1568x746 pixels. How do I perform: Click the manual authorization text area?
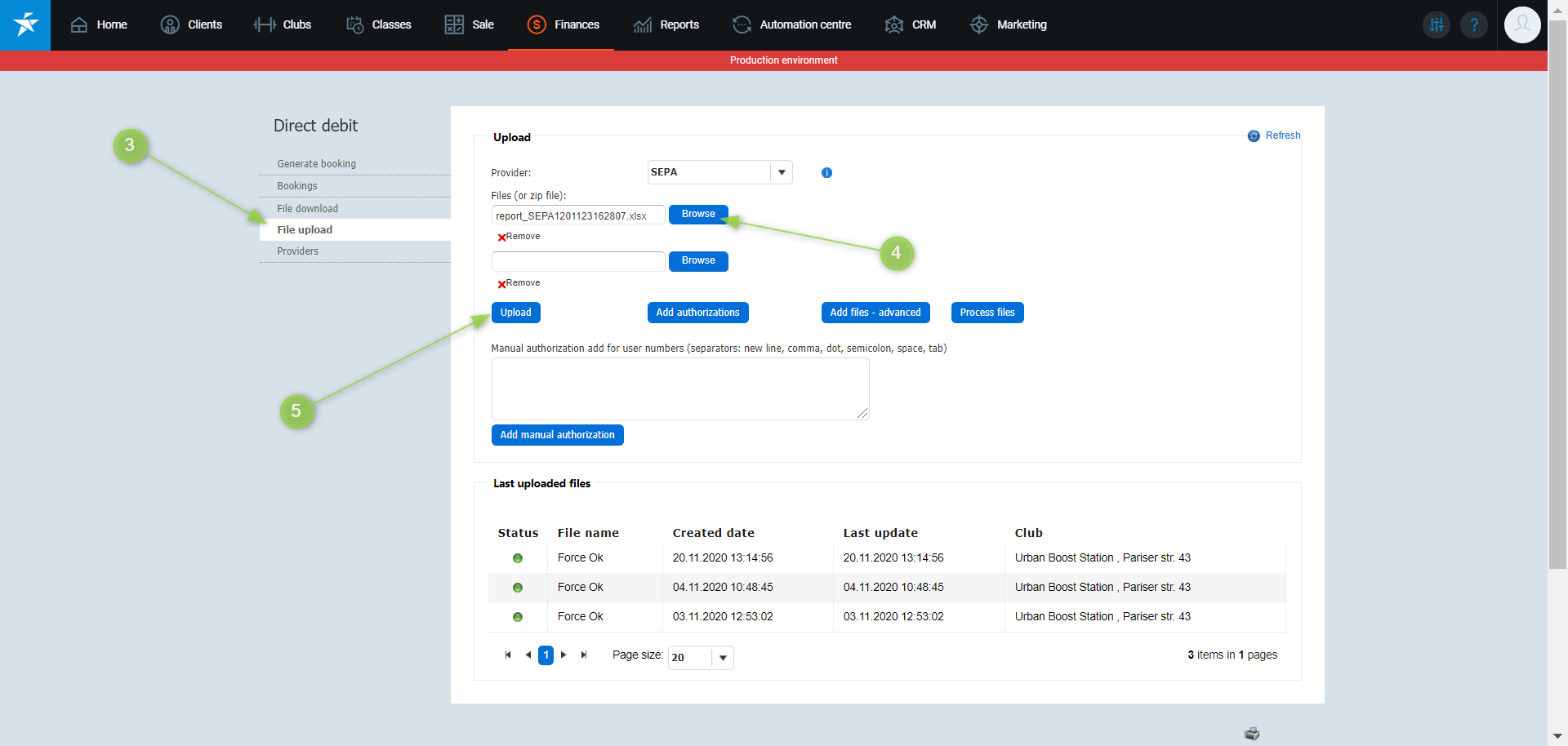point(679,389)
